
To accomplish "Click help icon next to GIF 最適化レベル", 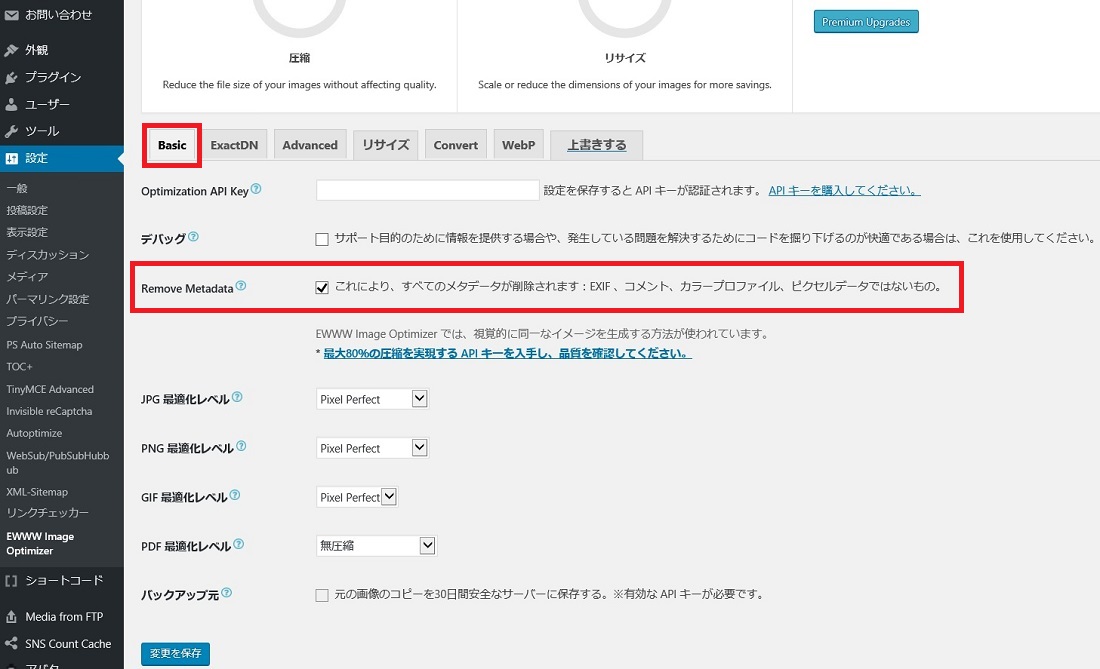I will [x=235, y=496].
